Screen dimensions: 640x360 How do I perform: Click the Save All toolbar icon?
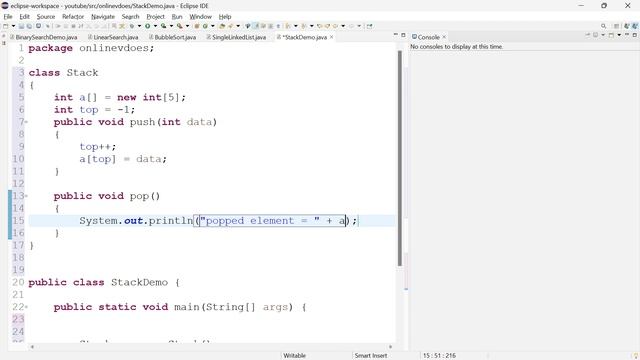[x=29, y=26]
